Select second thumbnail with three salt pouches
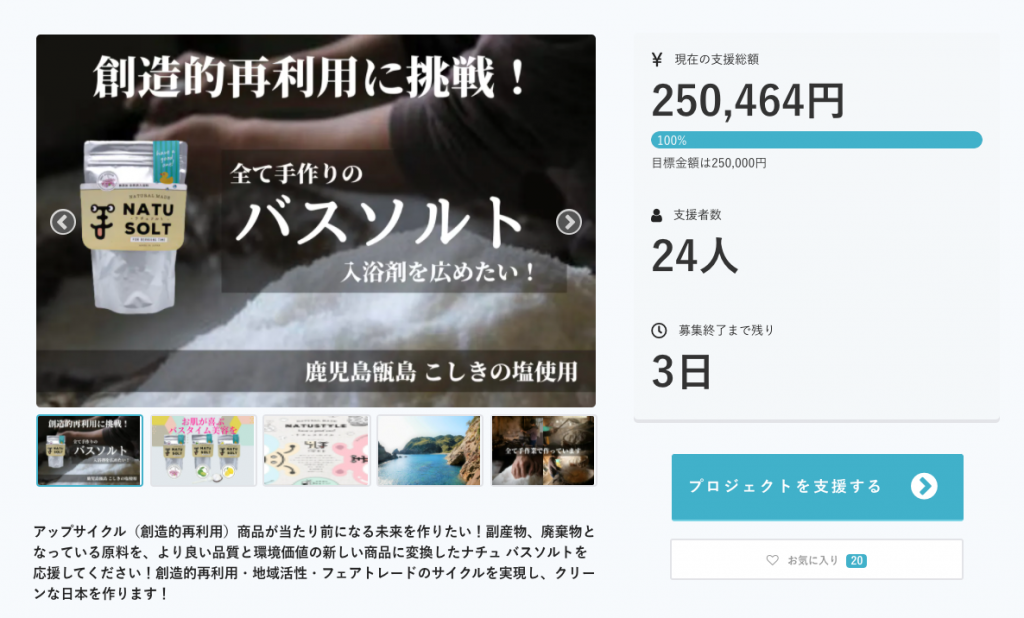This screenshot has height=618, width=1024. click(203, 450)
